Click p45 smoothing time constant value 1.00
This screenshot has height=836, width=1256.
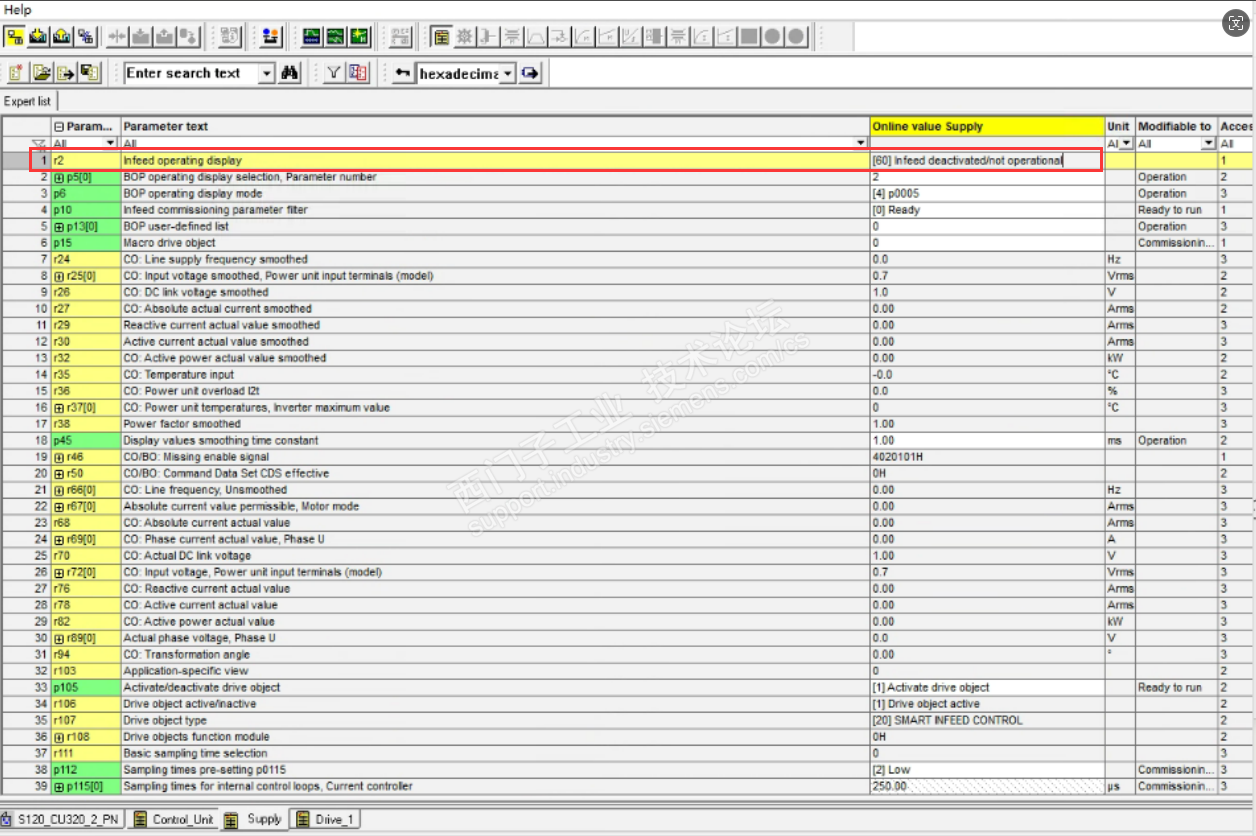(987, 441)
